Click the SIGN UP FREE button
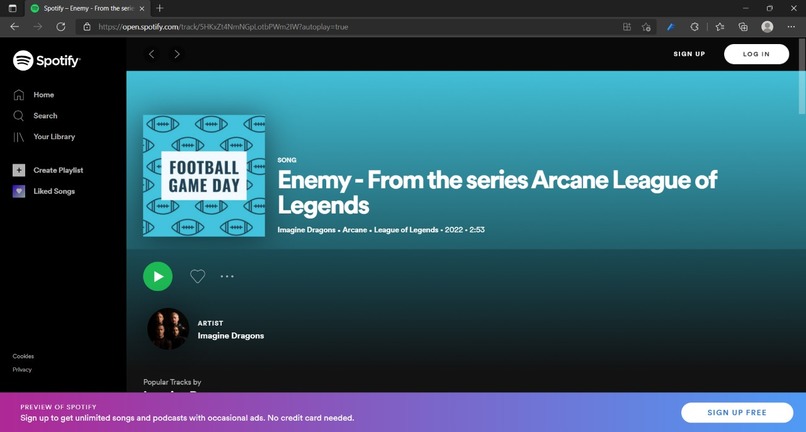Viewport: 806px width, 432px height. 737,412
